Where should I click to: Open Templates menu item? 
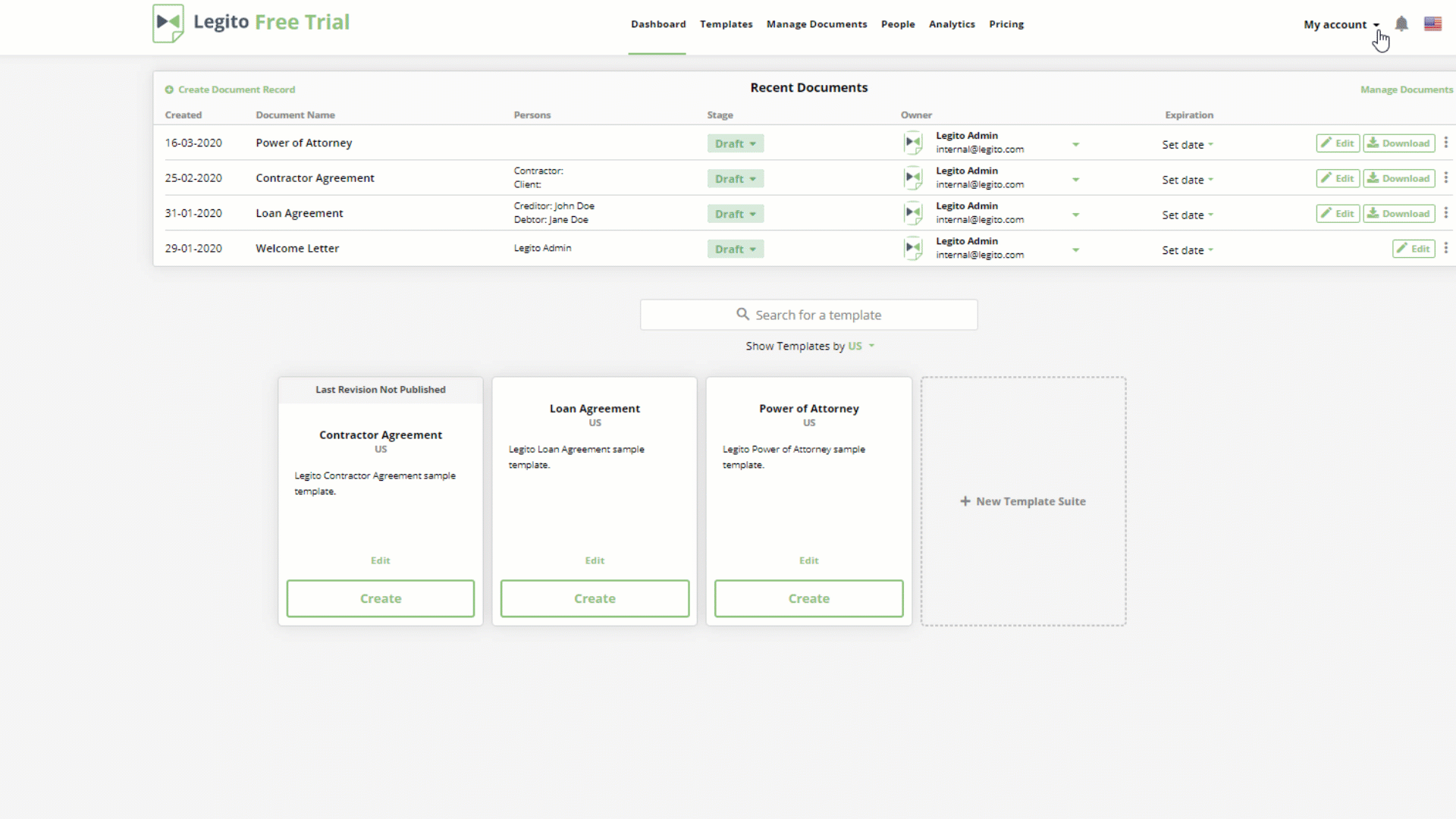(726, 24)
